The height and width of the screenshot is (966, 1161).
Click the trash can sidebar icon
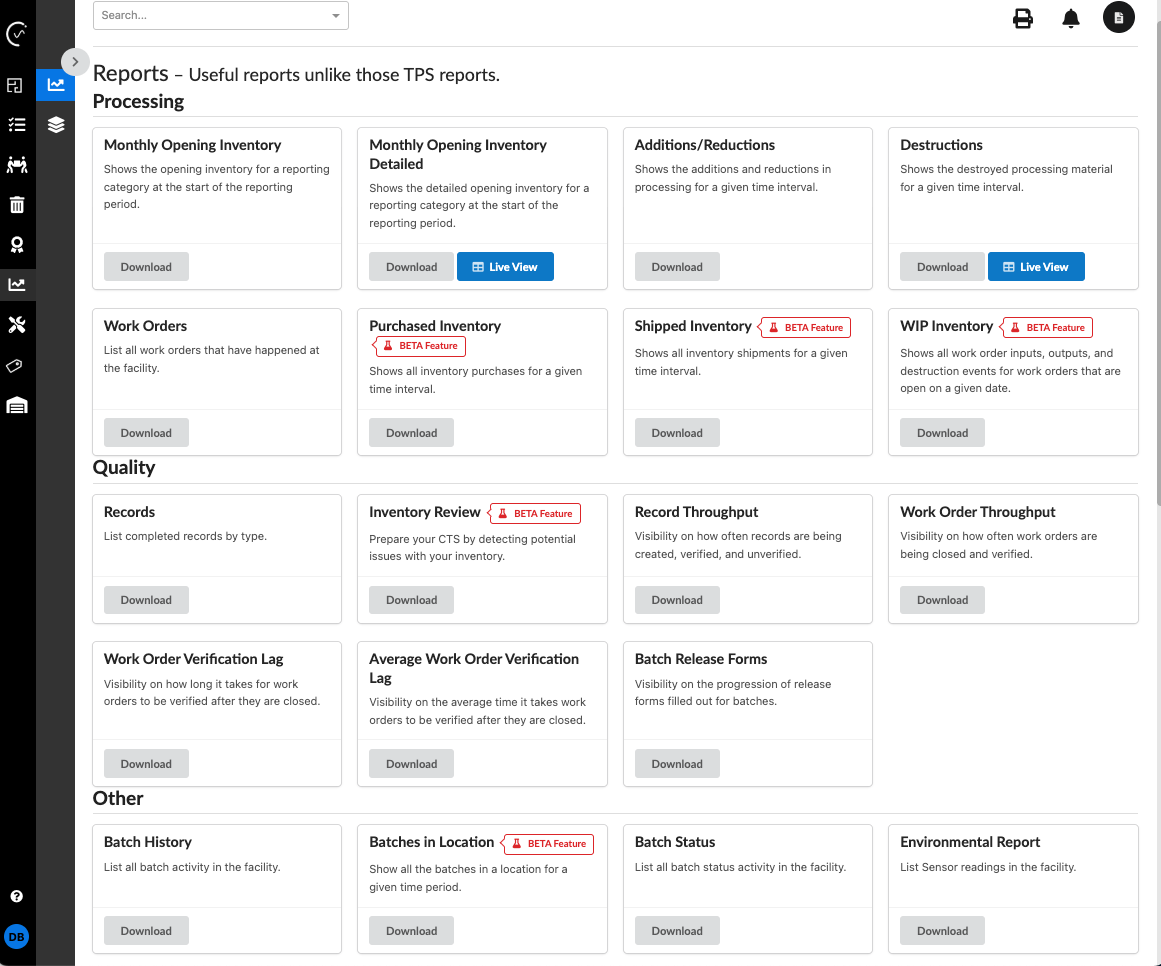(17, 205)
